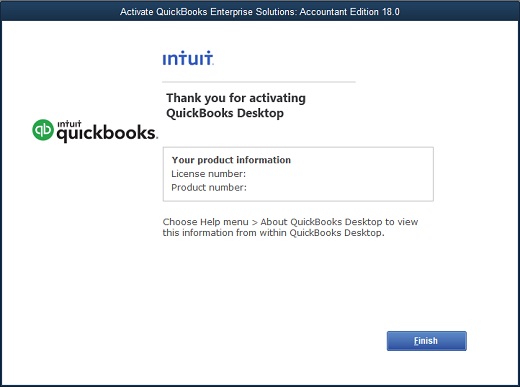Click the 'Your product information' title
The height and width of the screenshot is (387, 520).
tap(231, 160)
